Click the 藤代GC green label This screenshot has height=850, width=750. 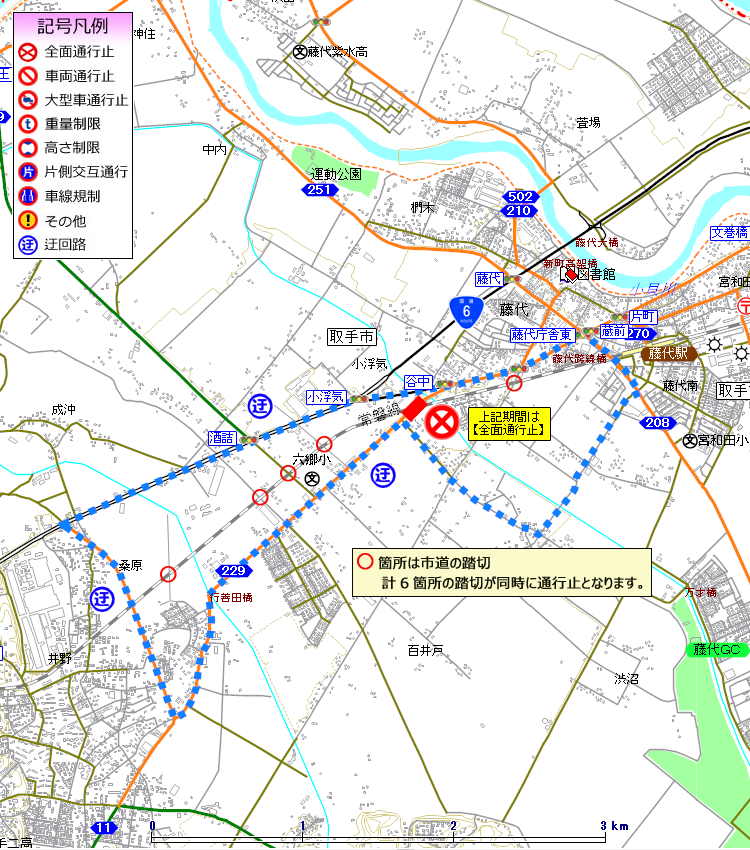(x=717, y=649)
